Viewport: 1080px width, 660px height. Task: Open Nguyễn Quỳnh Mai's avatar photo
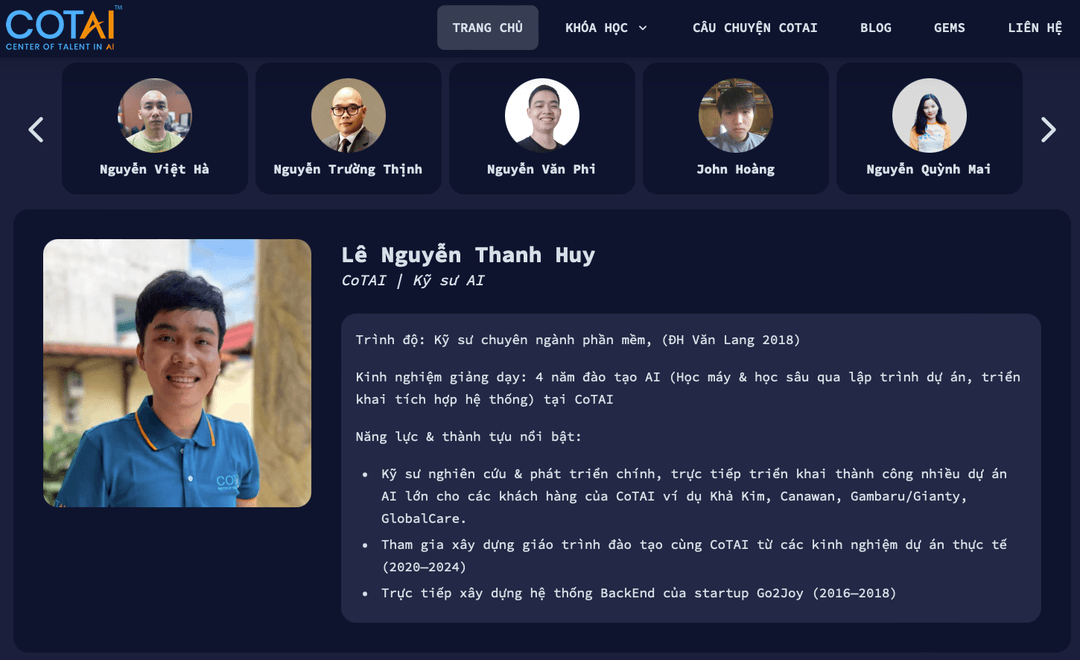(929, 115)
